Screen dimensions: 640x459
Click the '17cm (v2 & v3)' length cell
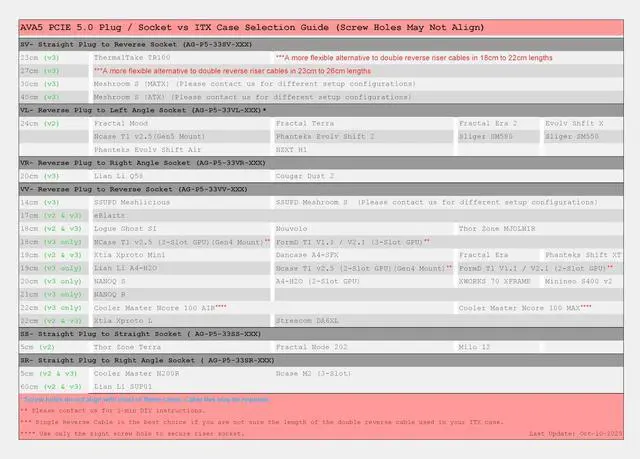point(51,215)
